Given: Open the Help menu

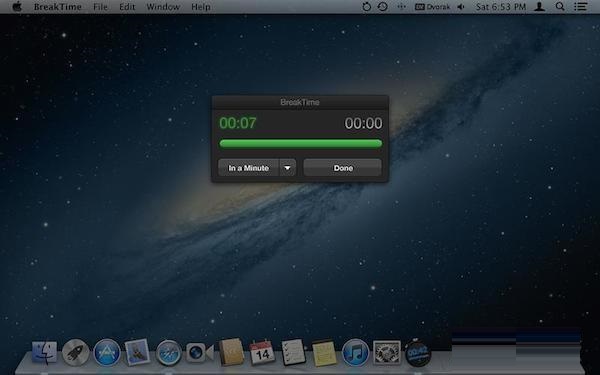Looking at the screenshot, I should [201, 7].
